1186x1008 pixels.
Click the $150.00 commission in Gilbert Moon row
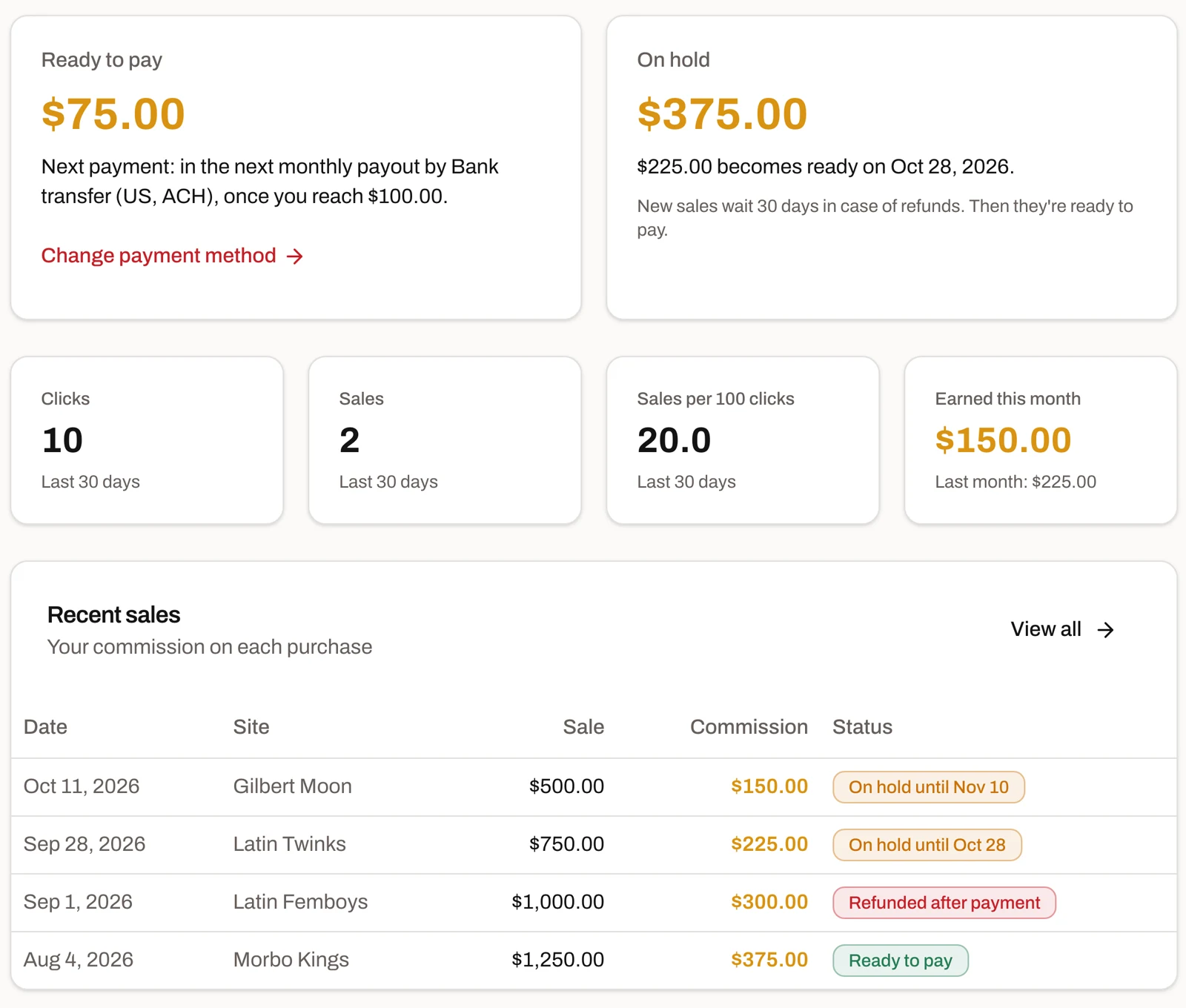[x=769, y=786]
